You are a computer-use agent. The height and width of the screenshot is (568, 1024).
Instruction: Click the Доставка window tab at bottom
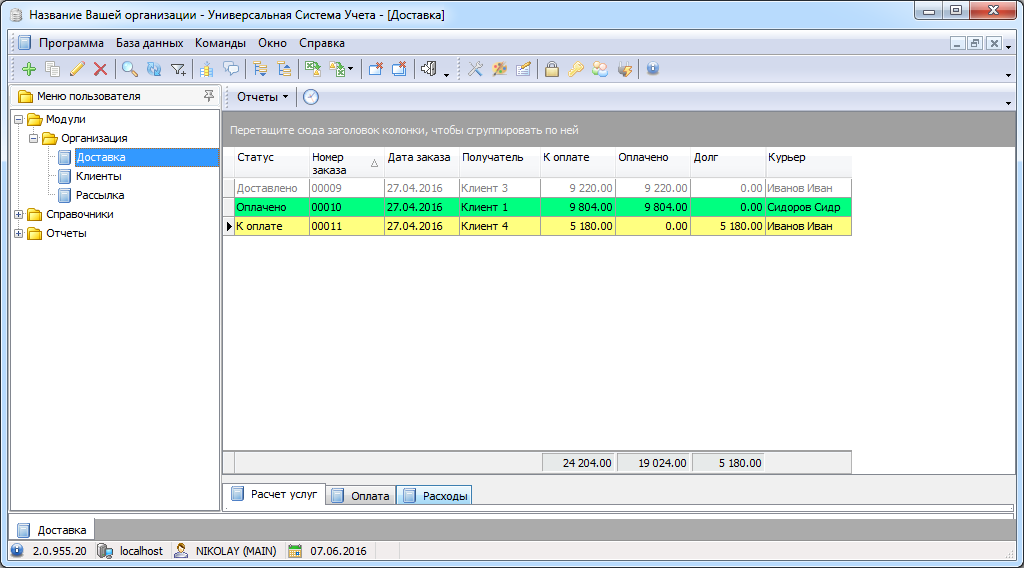click(x=52, y=530)
